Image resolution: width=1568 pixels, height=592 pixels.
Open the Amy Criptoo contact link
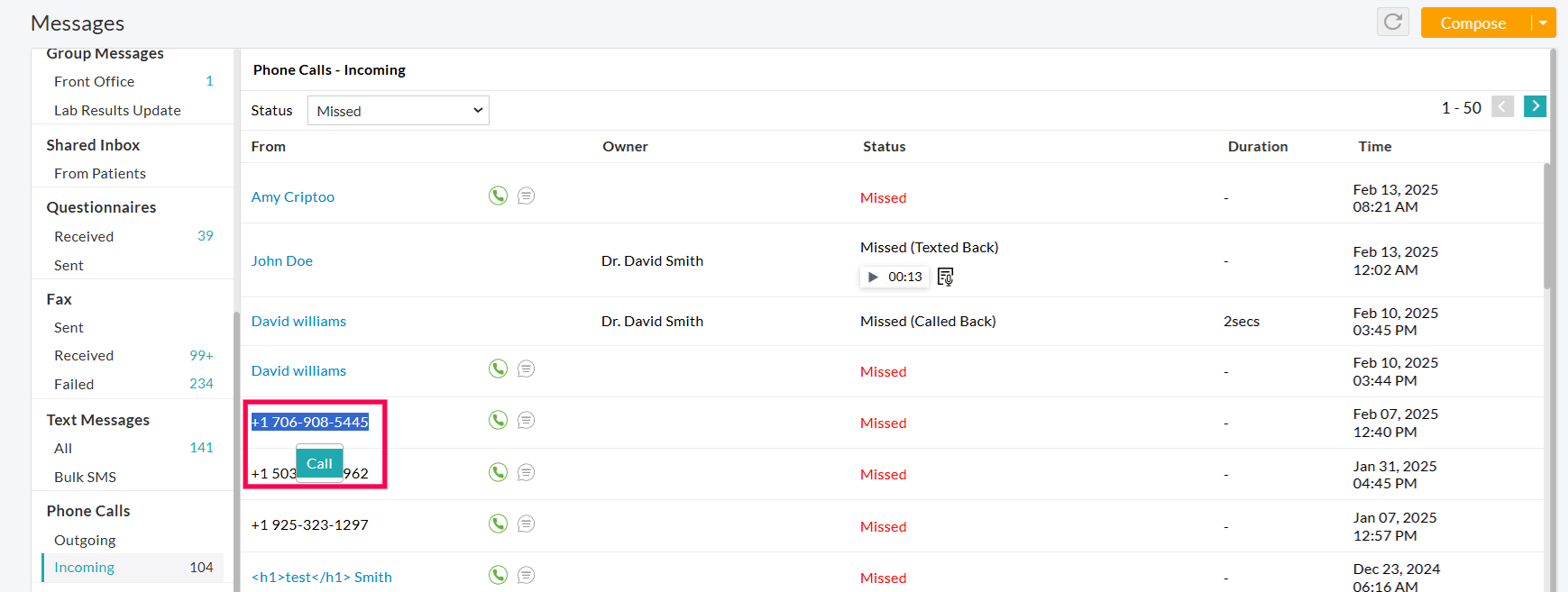click(x=292, y=196)
